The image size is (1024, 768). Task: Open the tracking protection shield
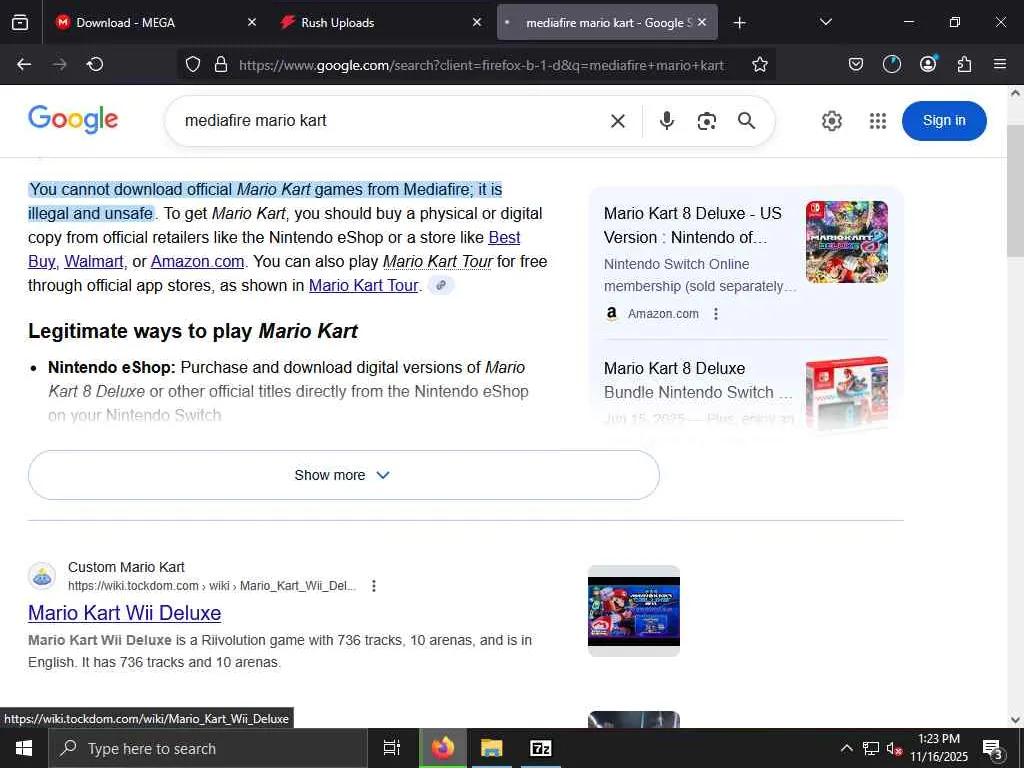[x=193, y=64]
